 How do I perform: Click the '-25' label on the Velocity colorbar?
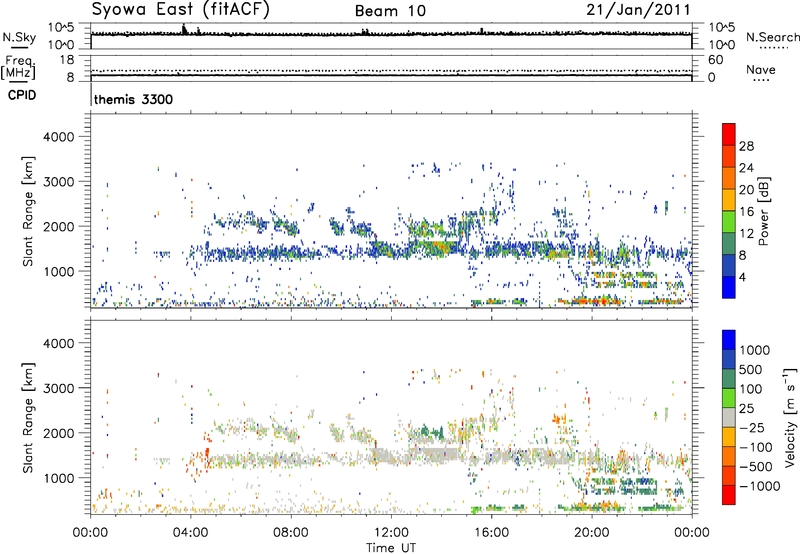pos(752,427)
